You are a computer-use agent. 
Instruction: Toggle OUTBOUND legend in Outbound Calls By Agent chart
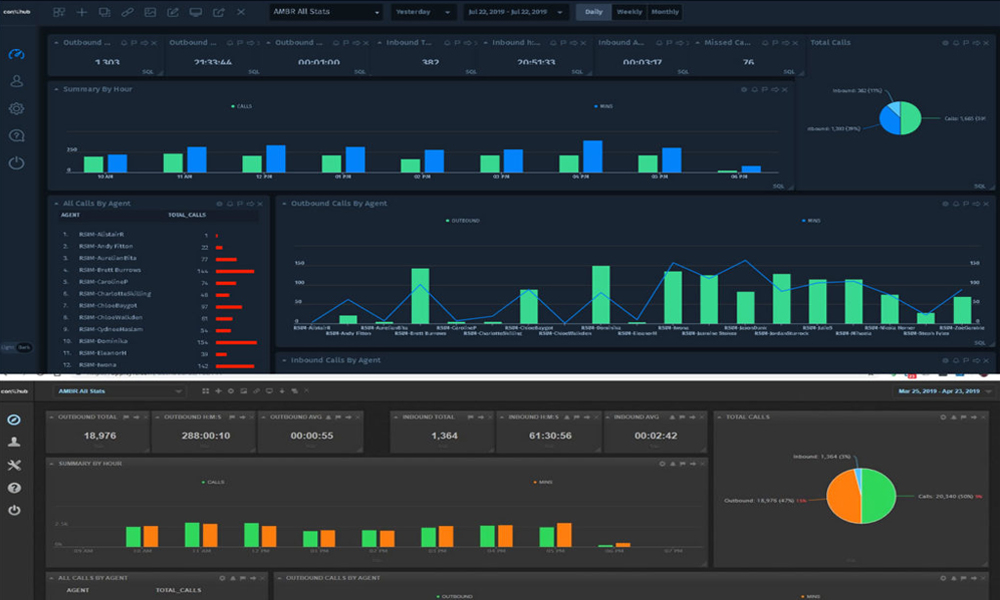463,221
